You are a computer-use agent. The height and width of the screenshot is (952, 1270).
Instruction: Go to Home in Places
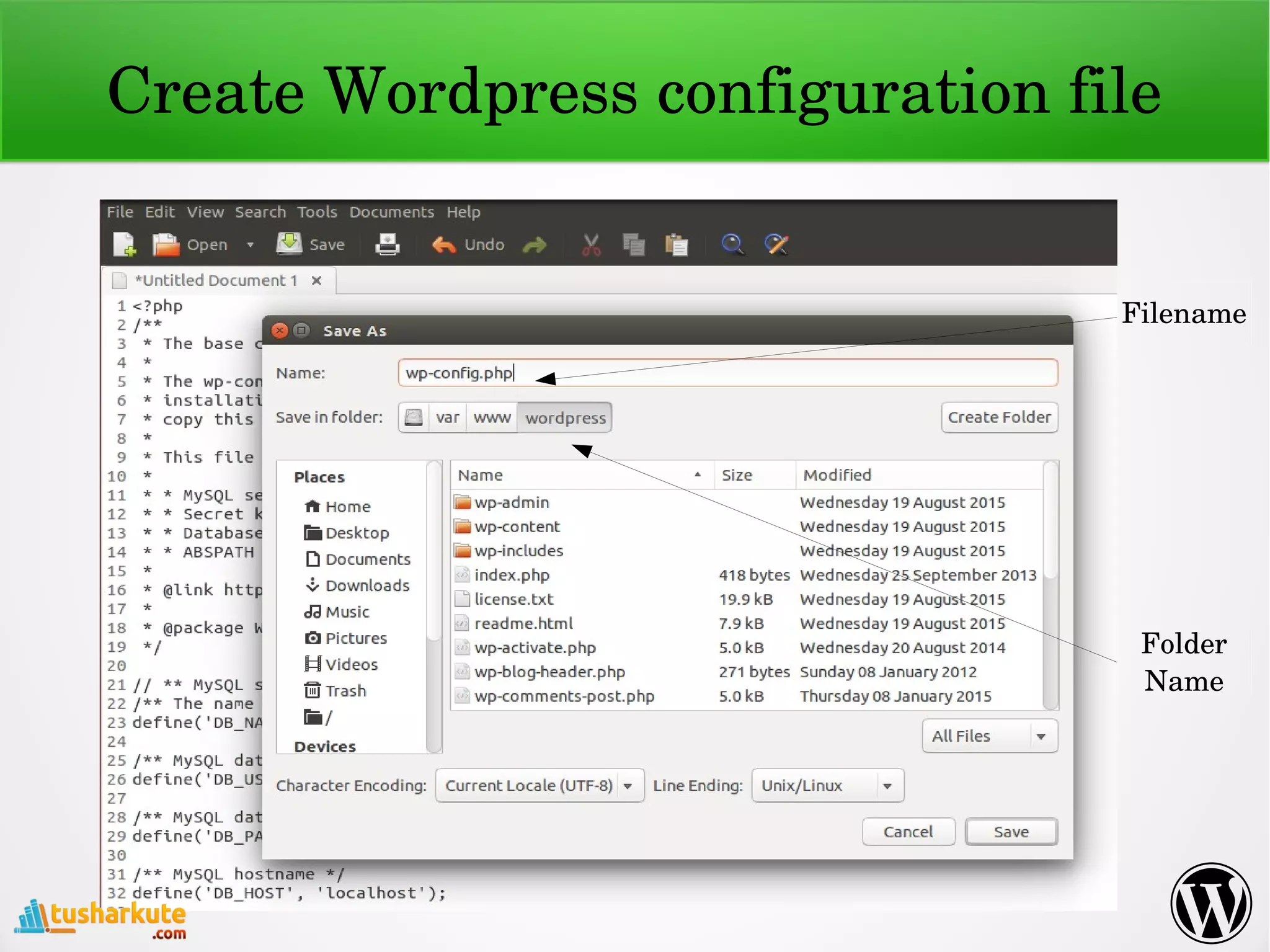(338, 507)
